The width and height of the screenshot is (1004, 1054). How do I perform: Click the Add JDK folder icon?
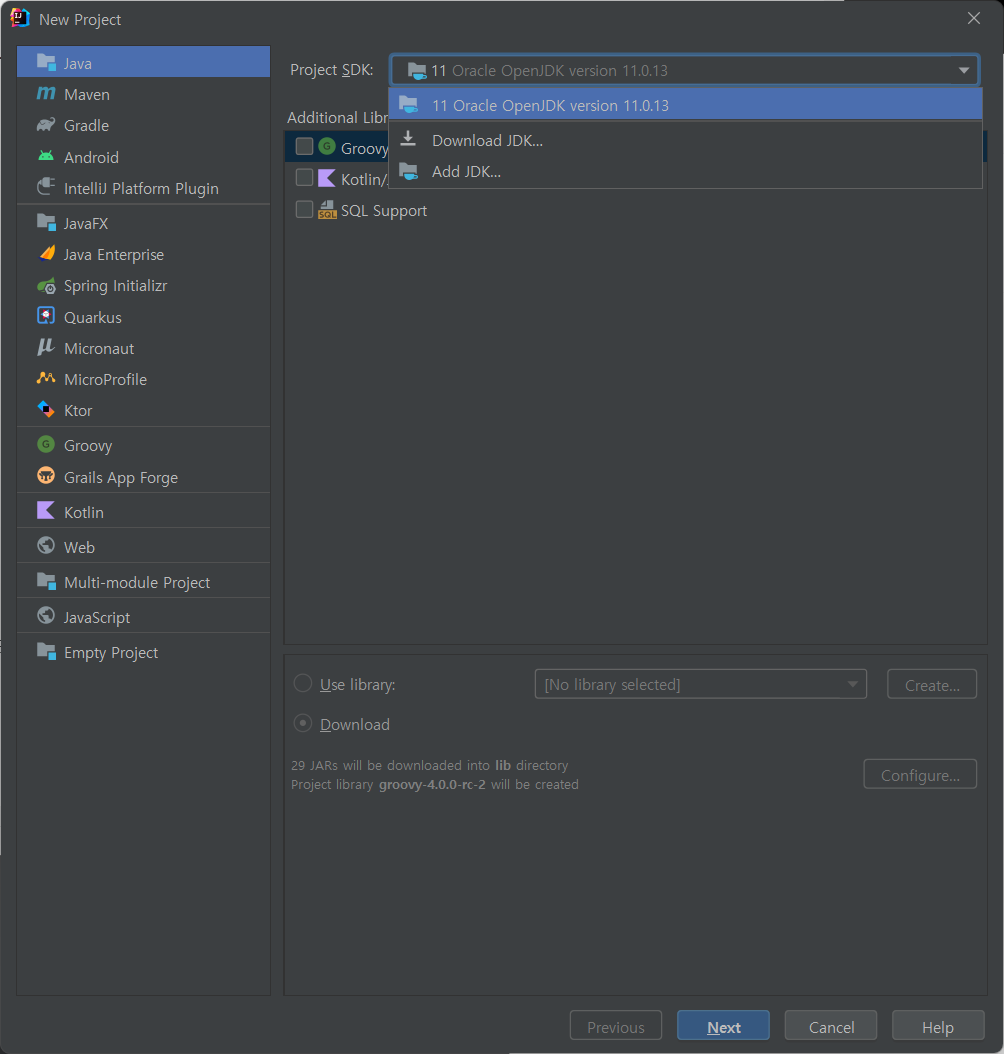[409, 171]
